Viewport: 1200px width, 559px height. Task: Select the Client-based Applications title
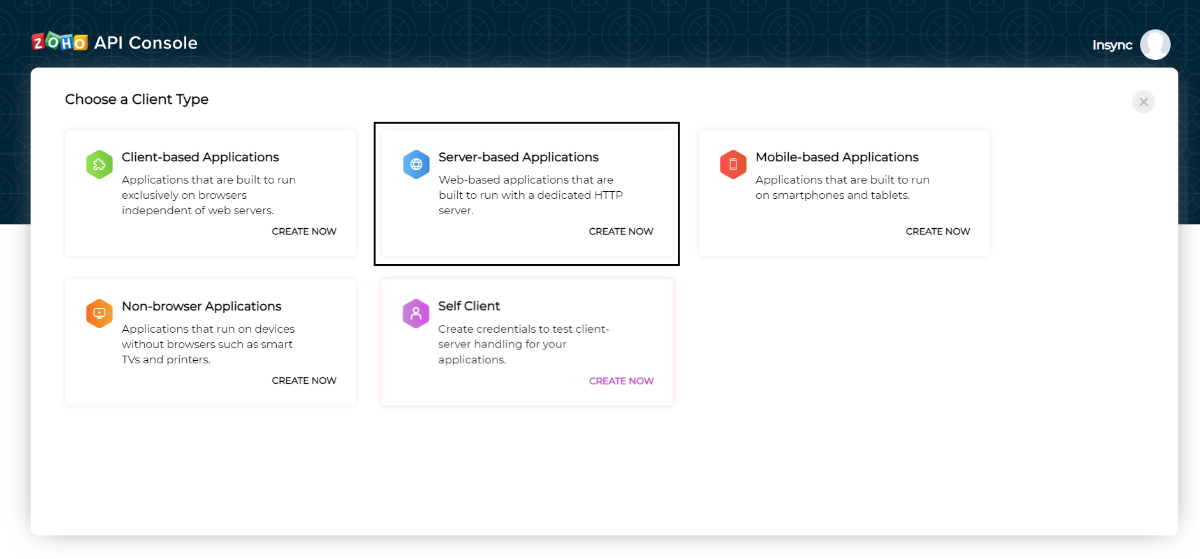tap(200, 157)
